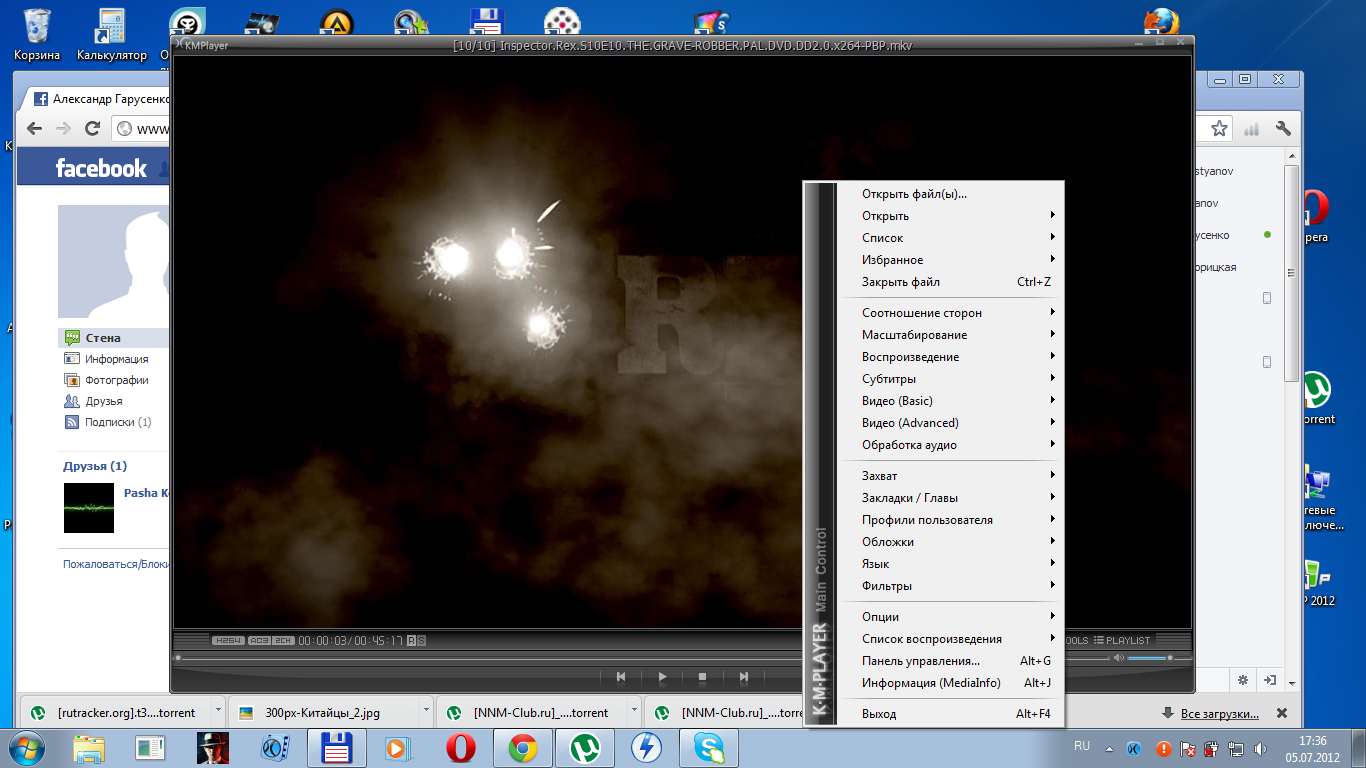
Task: Click the facebook logo
Action: tap(101, 168)
